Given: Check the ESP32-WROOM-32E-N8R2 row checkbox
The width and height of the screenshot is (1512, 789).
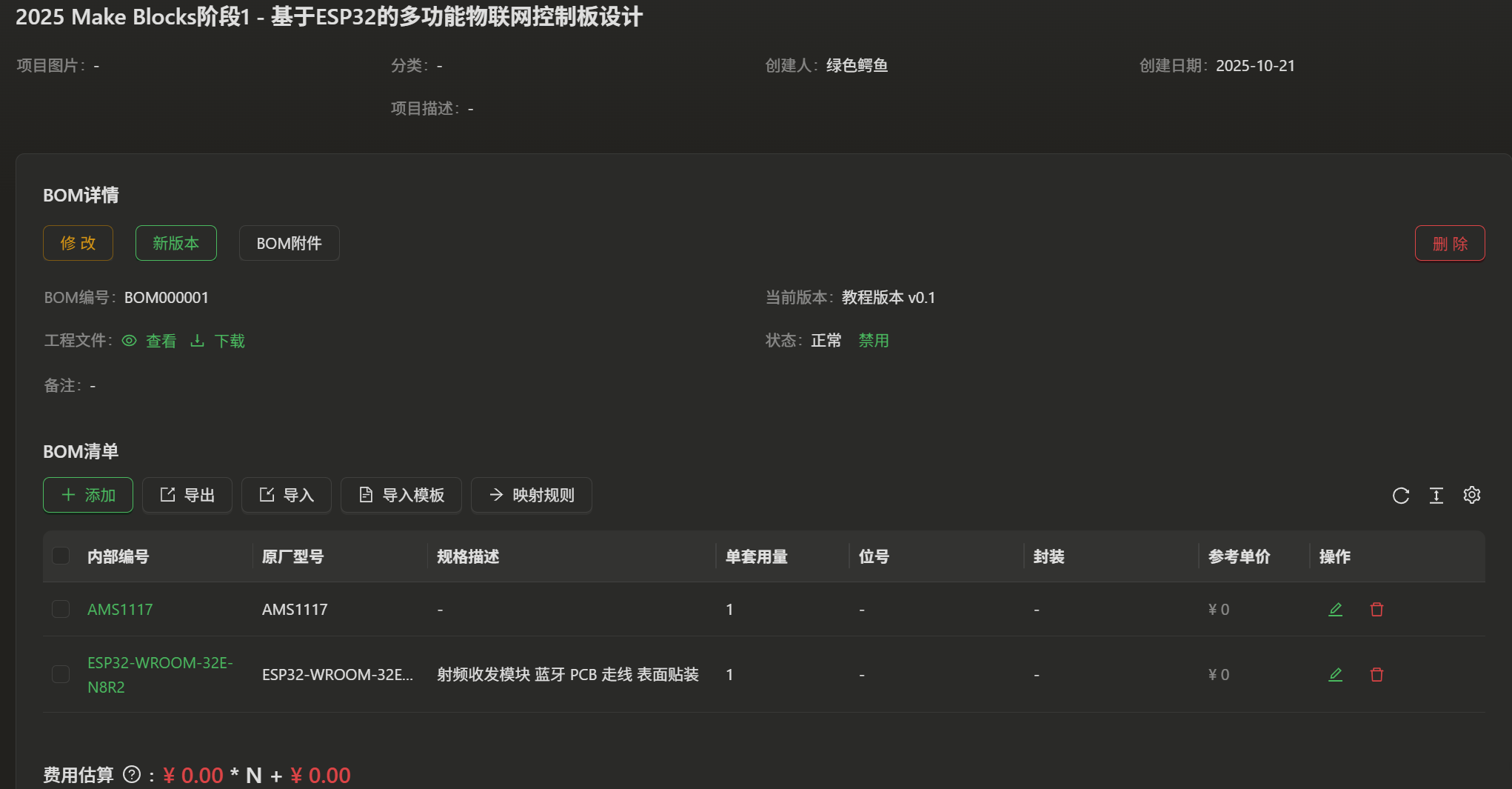Looking at the screenshot, I should click(61, 674).
